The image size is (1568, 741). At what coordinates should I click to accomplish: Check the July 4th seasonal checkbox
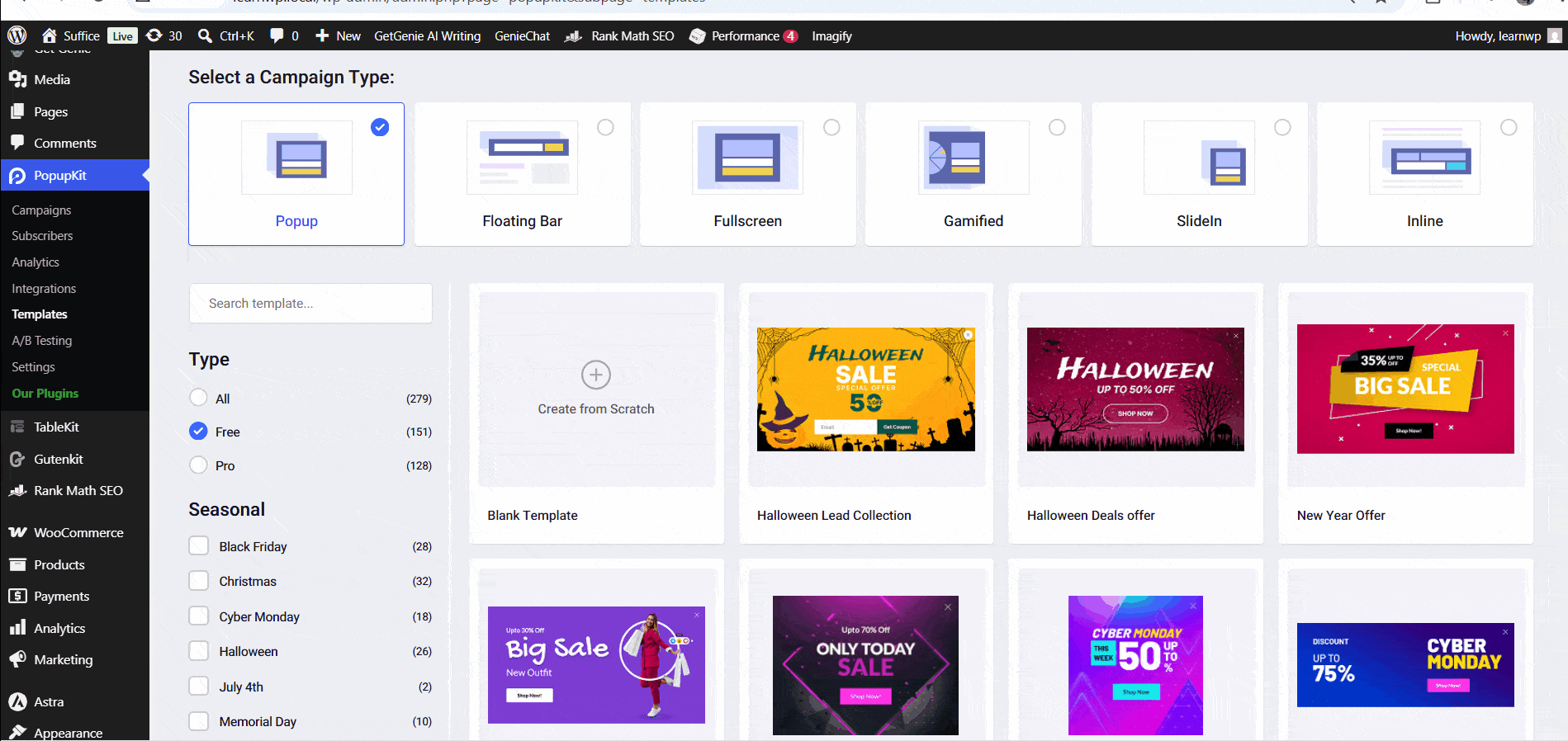(x=198, y=686)
